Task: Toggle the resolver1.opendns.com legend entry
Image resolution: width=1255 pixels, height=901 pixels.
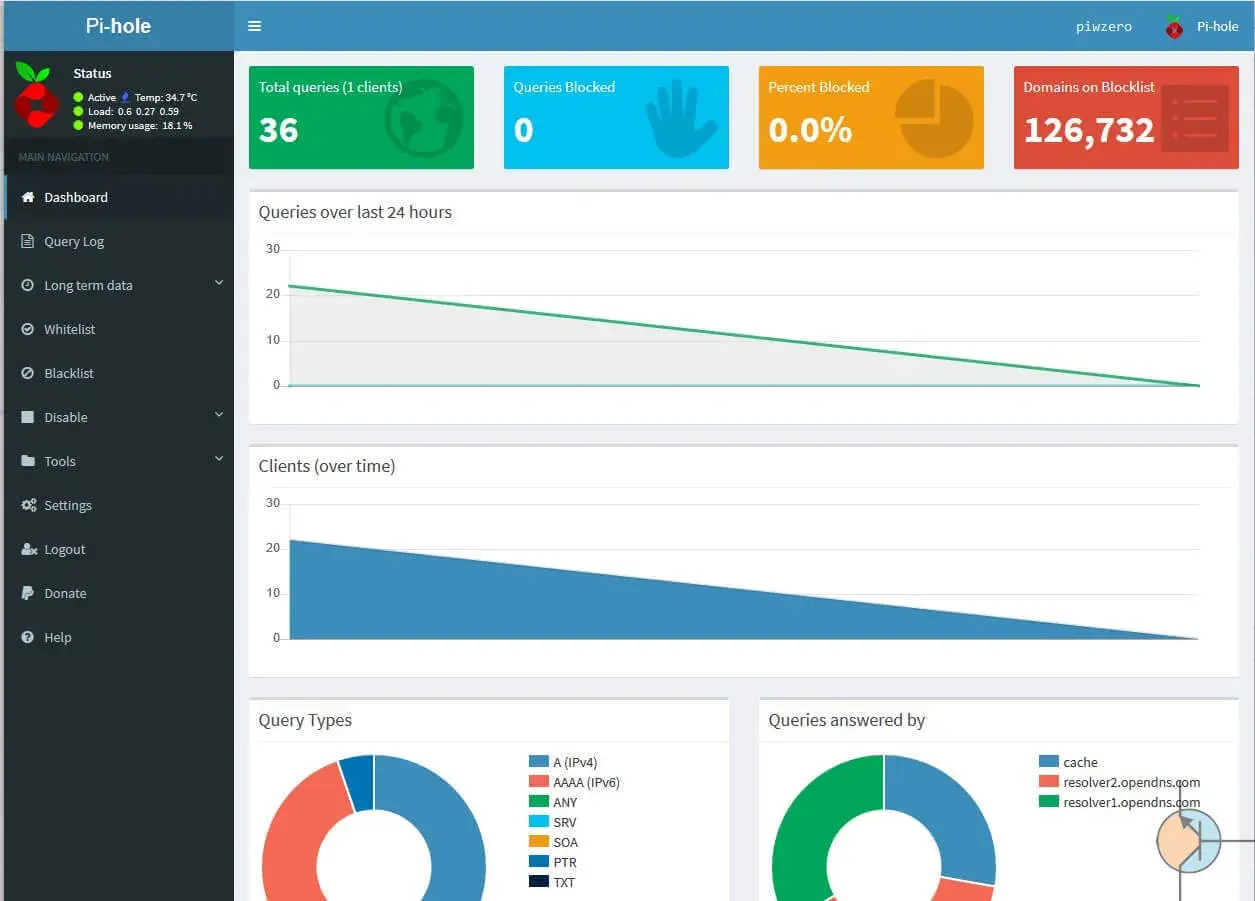Action: (x=1119, y=802)
